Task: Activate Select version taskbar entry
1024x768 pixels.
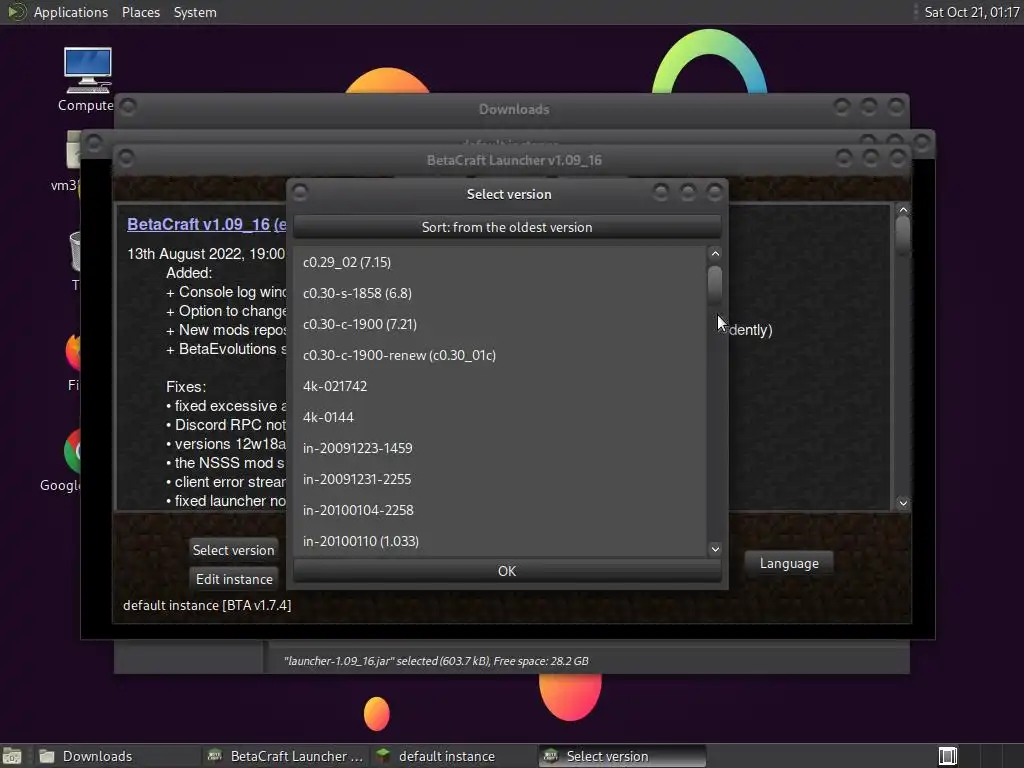Action: click(x=622, y=756)
